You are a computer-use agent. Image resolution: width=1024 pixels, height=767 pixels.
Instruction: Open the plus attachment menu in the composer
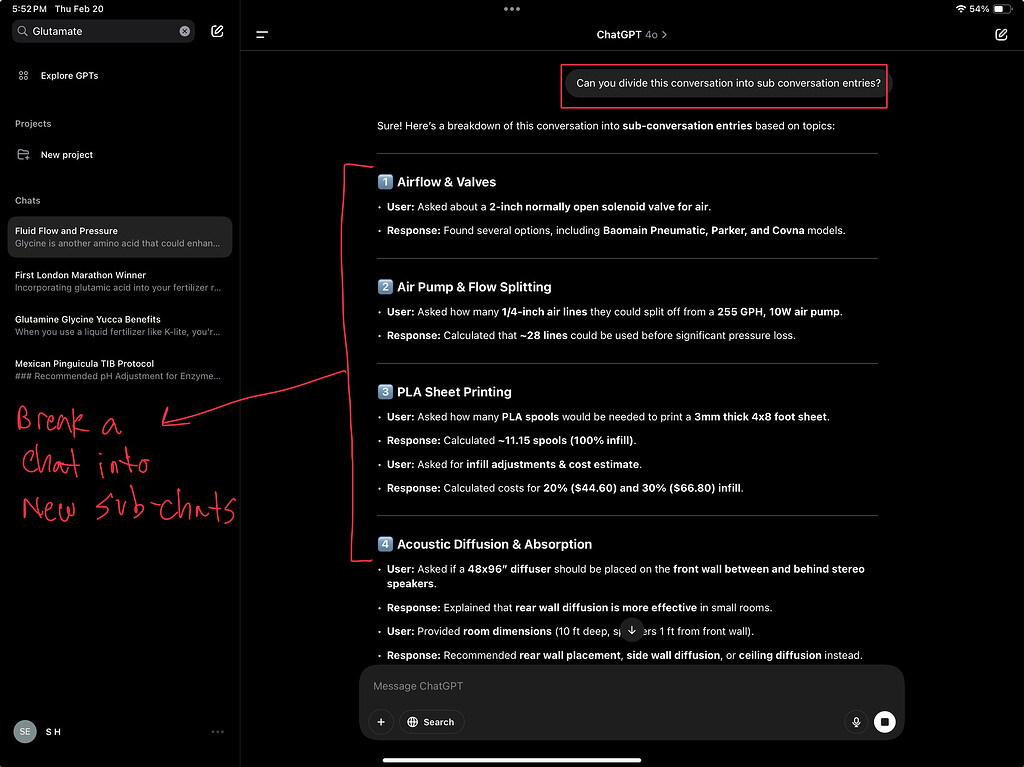[380, 721]
